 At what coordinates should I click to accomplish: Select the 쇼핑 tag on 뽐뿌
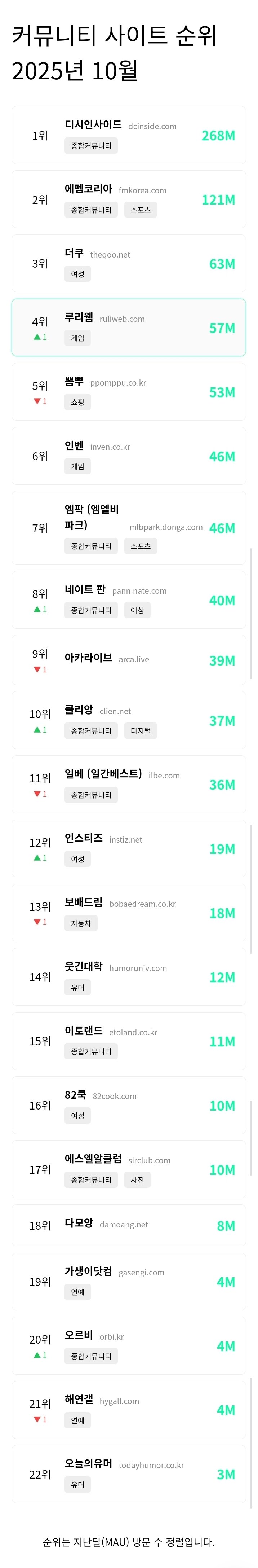pyautogui.click(x=77, y=402)
